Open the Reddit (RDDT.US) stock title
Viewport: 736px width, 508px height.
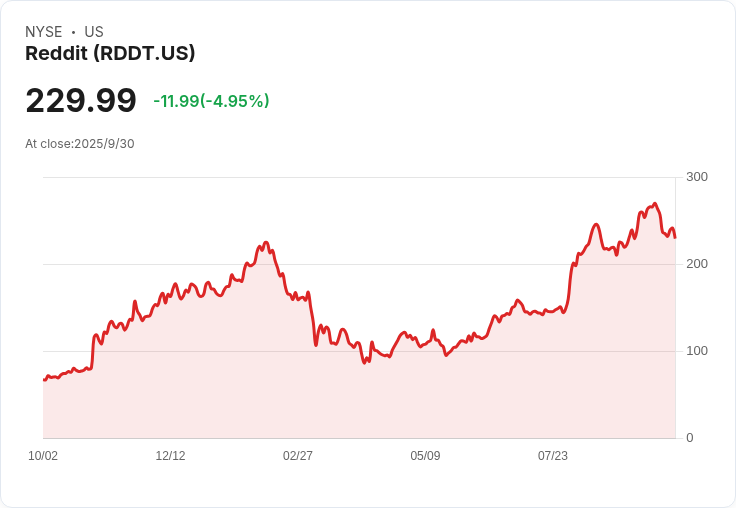[110, 53]
